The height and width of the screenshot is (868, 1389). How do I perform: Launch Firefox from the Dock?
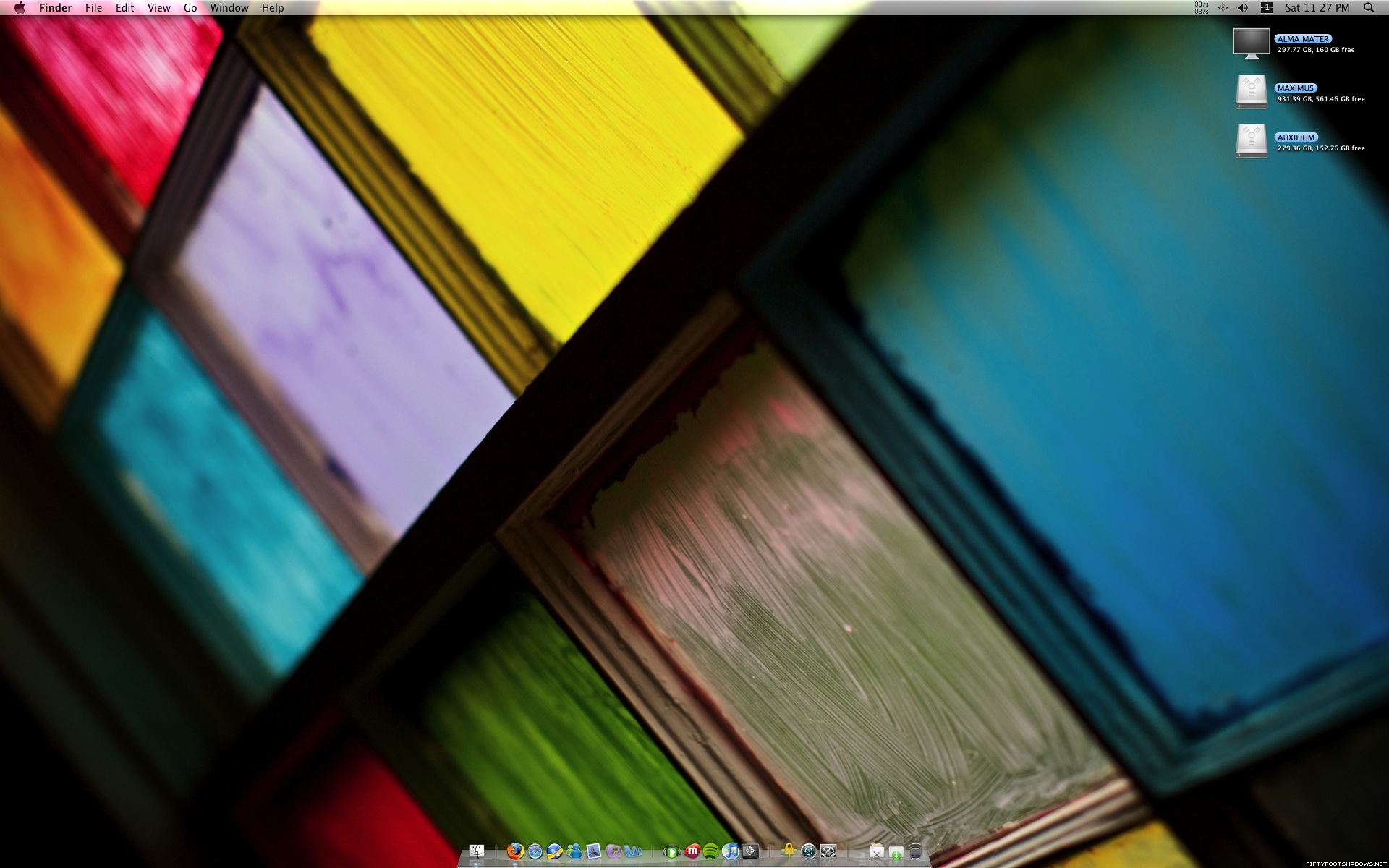pyautogui.click(x=515, y=851)
